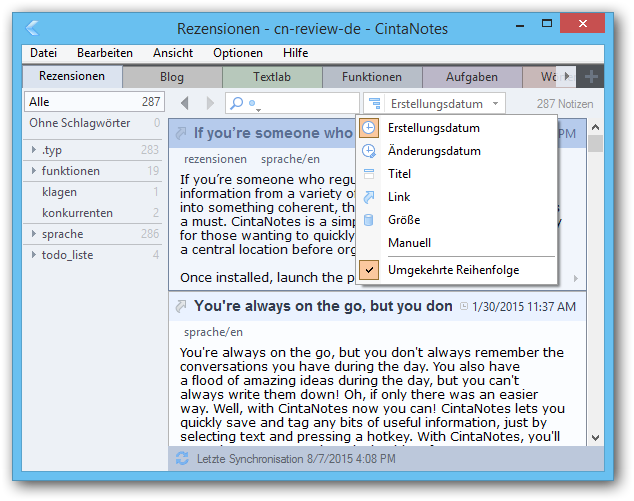
Task: Open the Hilfe menu
Action: click(296, 53)
